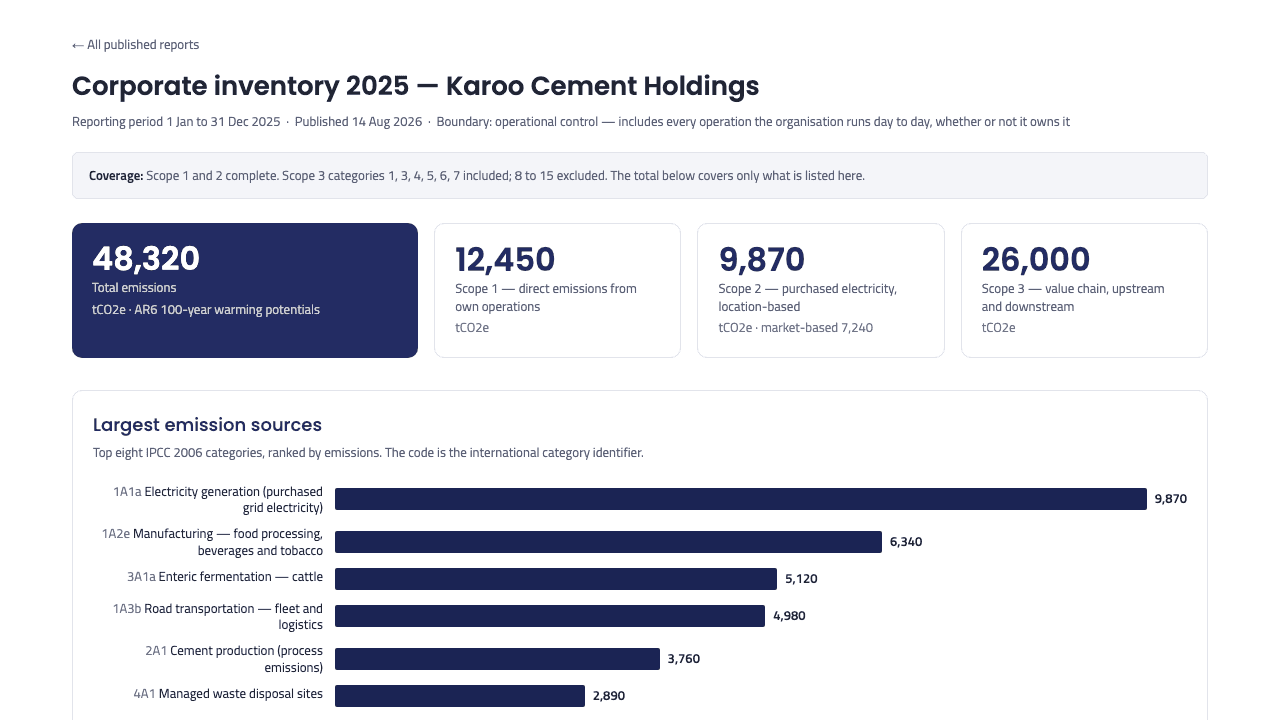
Task: Click the "Largest emission sources" heading
Action: (207, 425)
